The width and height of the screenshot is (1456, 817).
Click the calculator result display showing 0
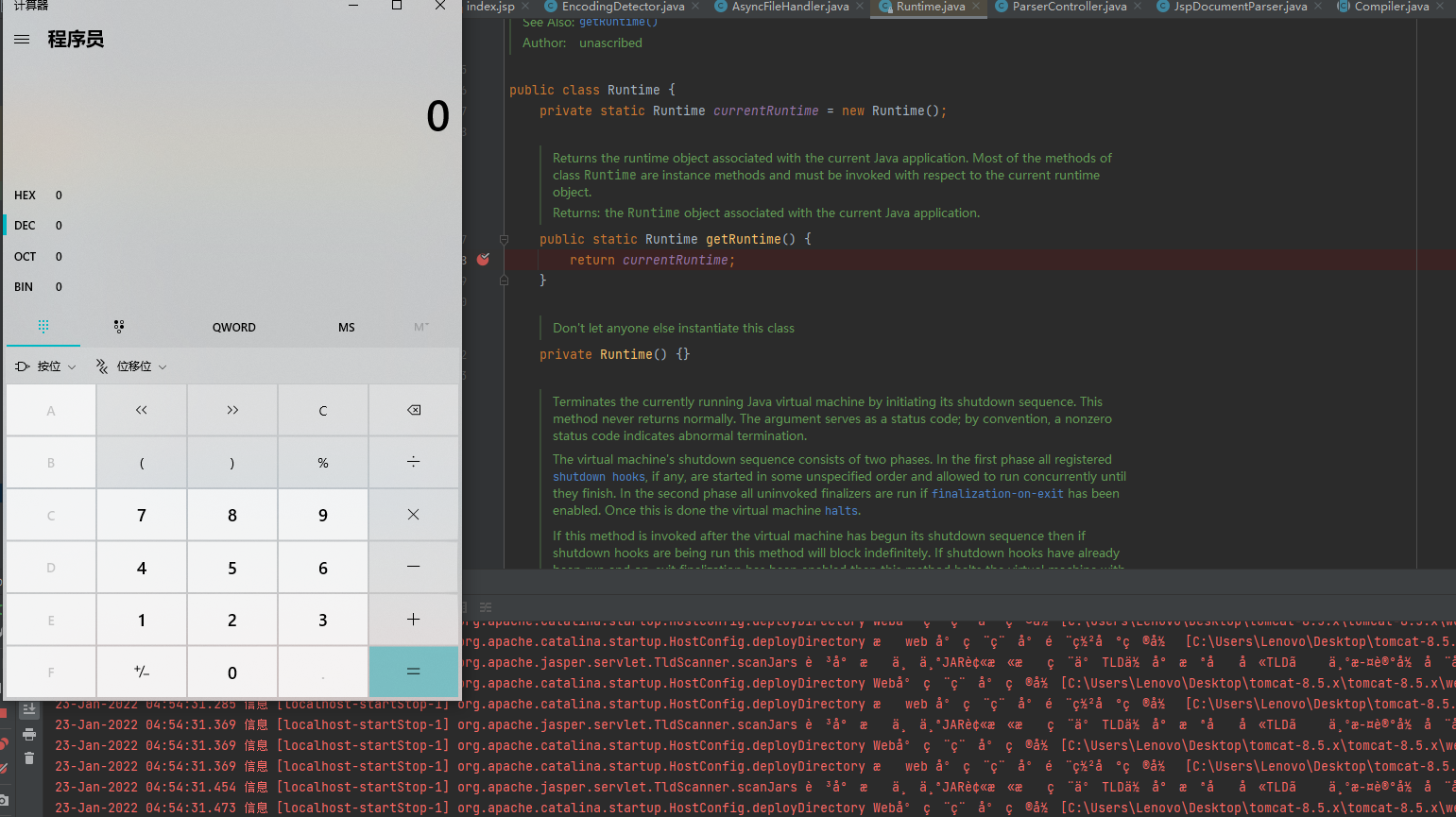coord(437,117)
